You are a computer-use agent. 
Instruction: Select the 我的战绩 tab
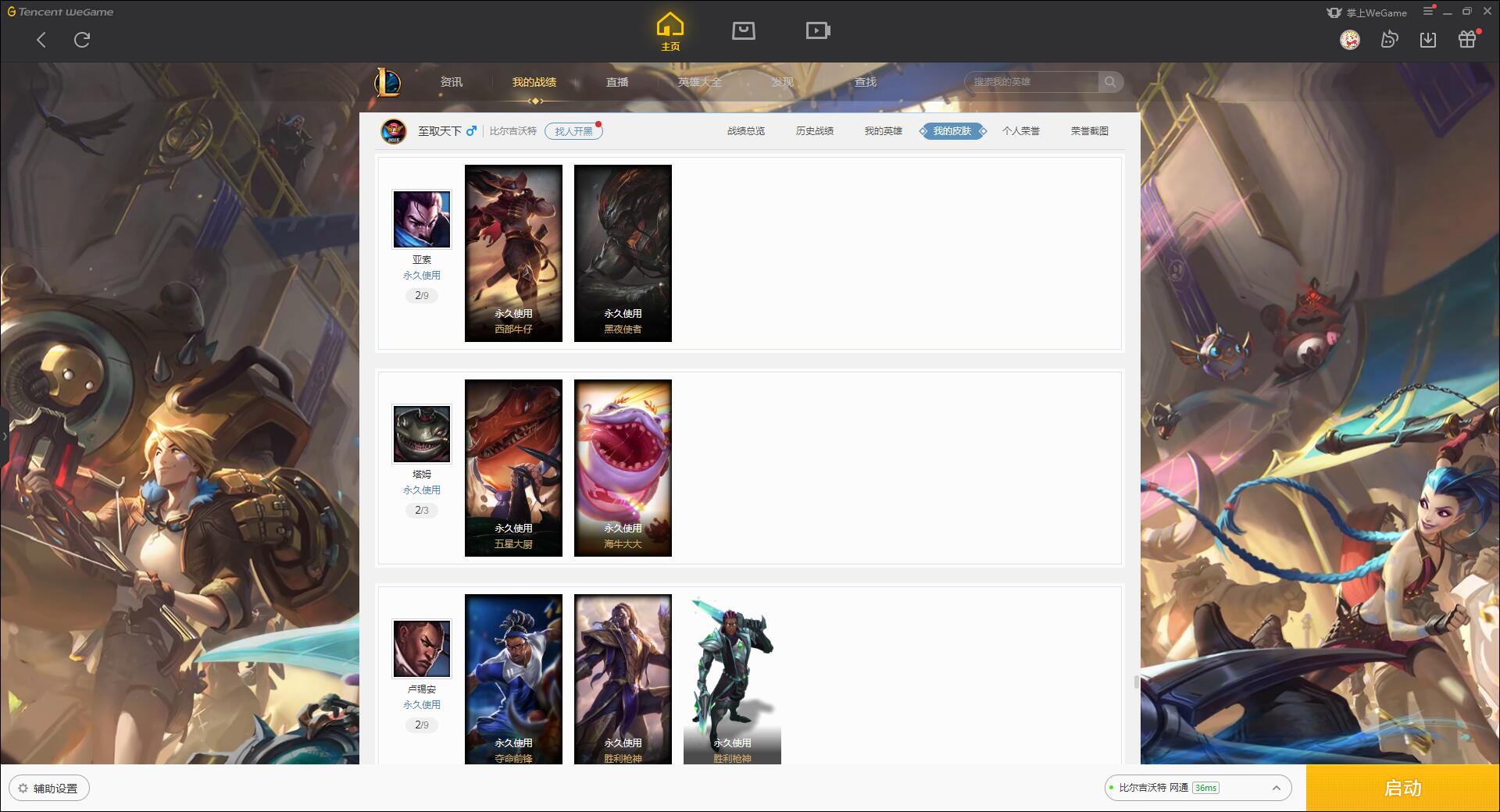[x=534, y=82]
